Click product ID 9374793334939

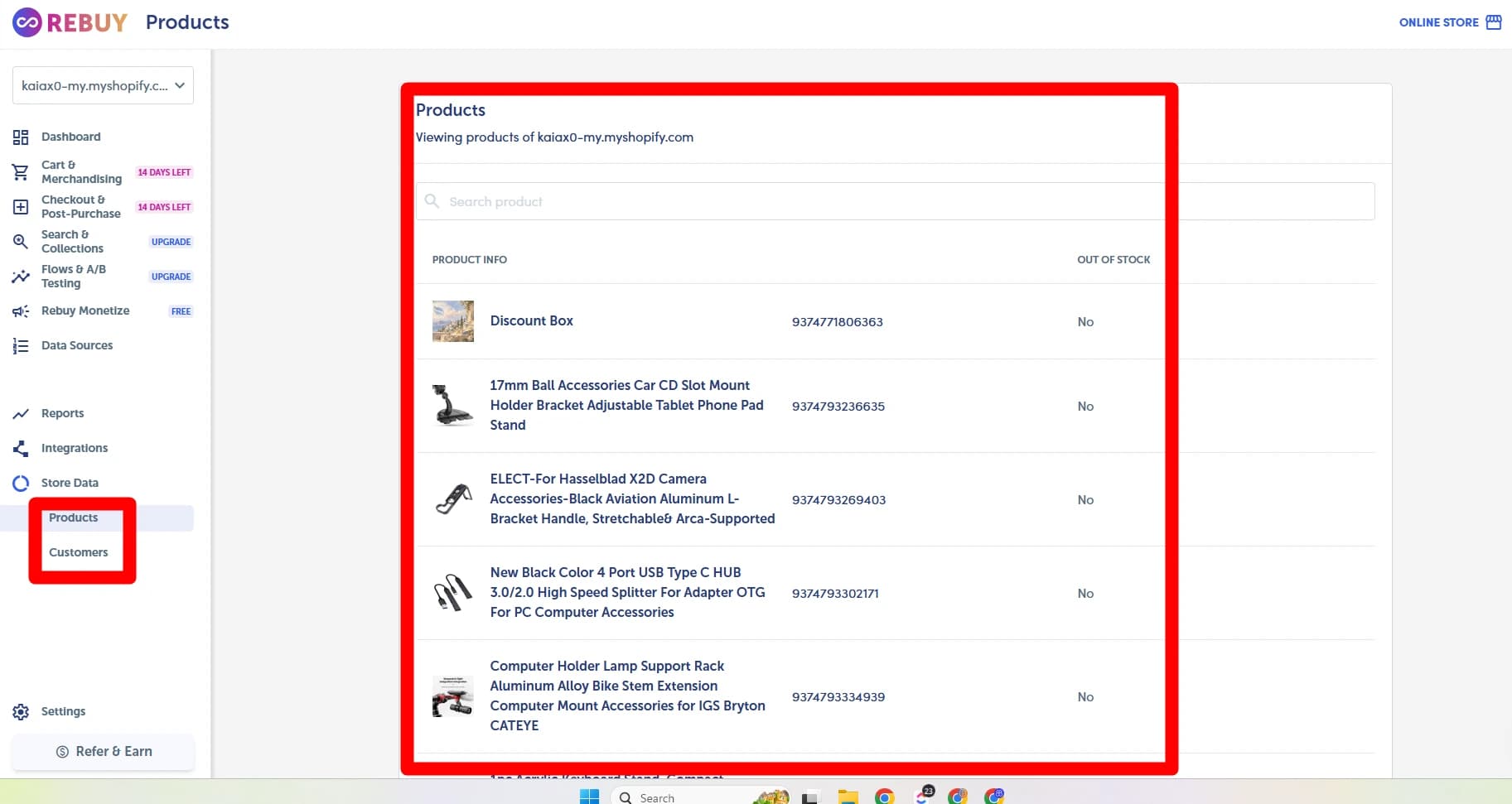tap(838, 696)
